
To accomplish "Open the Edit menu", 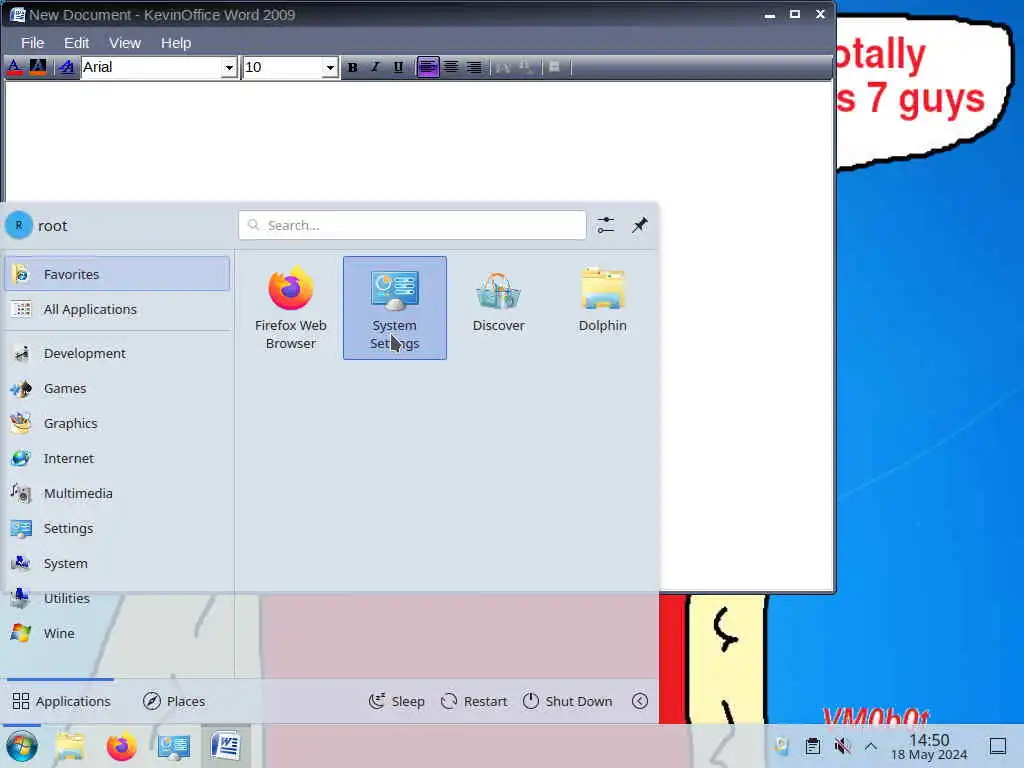I will (76, 43).
